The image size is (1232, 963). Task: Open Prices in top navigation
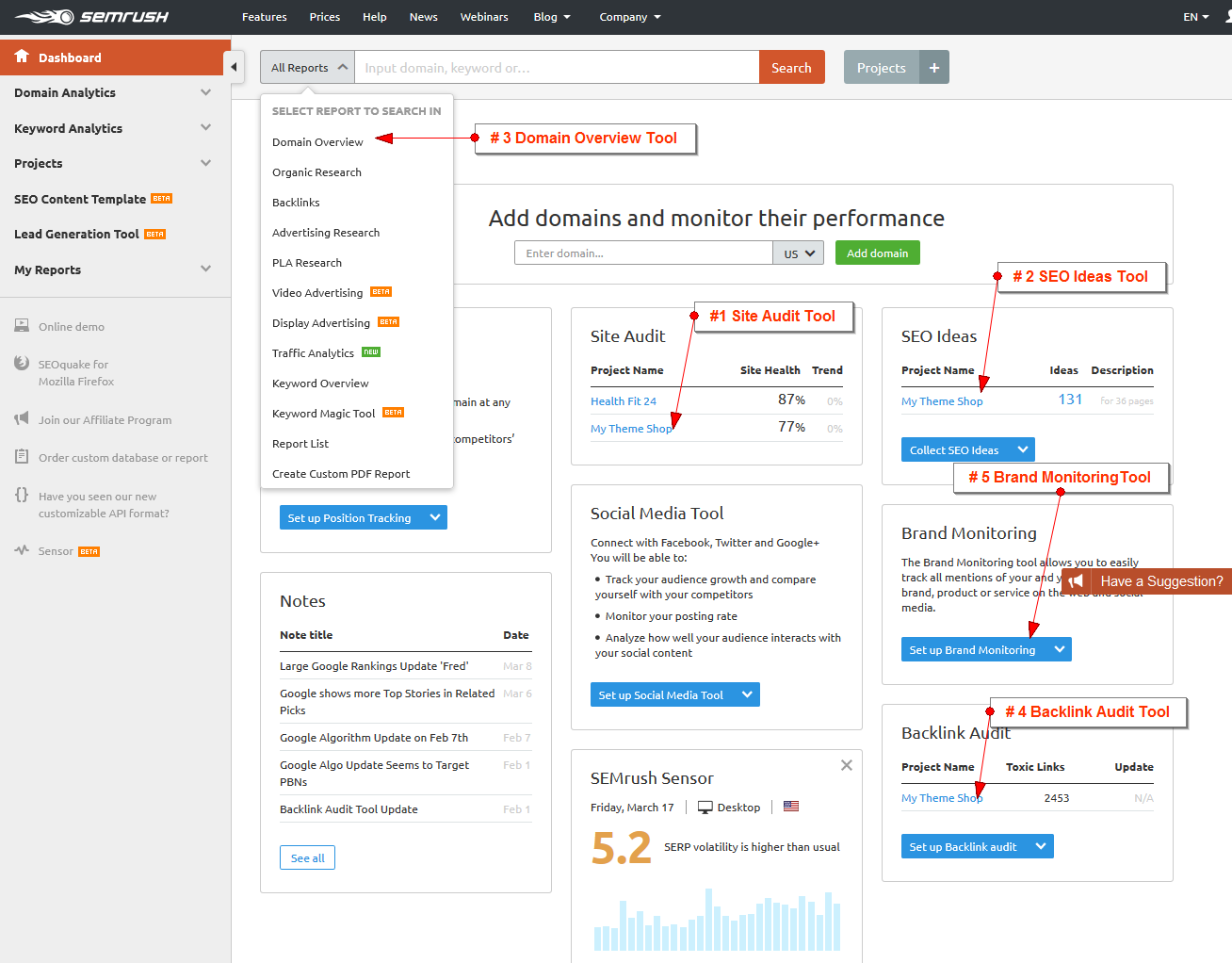325,17
